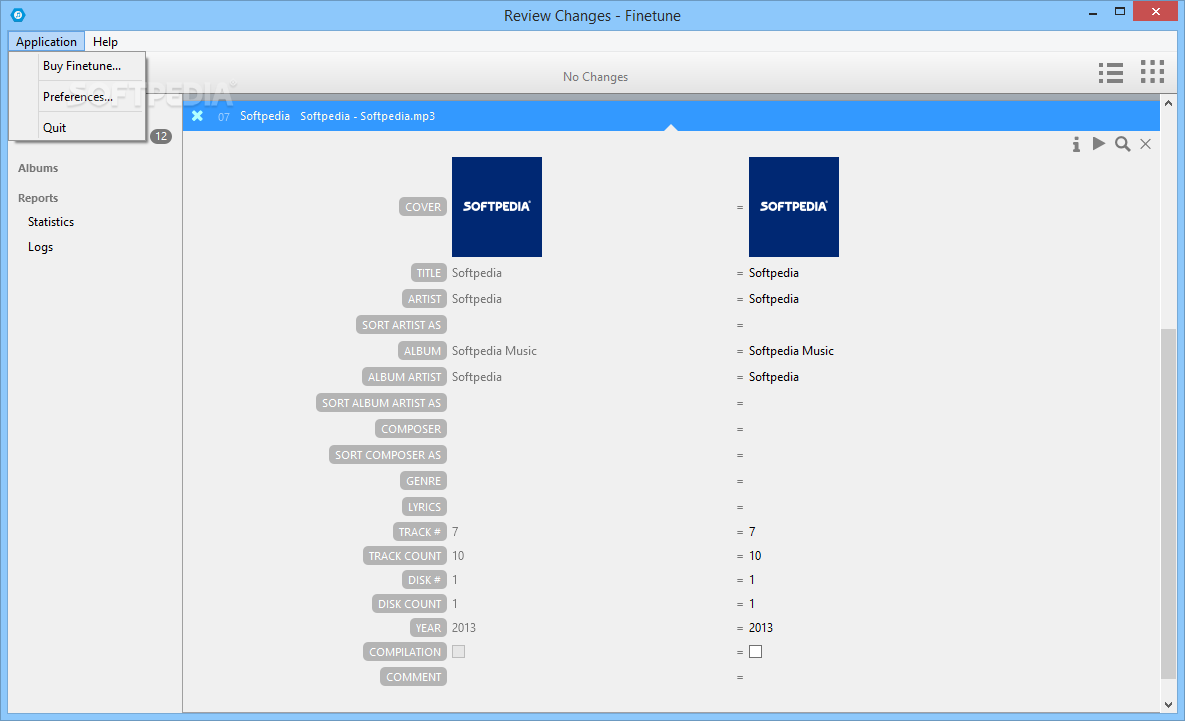Choose Buy Finetune... from the menu

pos(82,66)
